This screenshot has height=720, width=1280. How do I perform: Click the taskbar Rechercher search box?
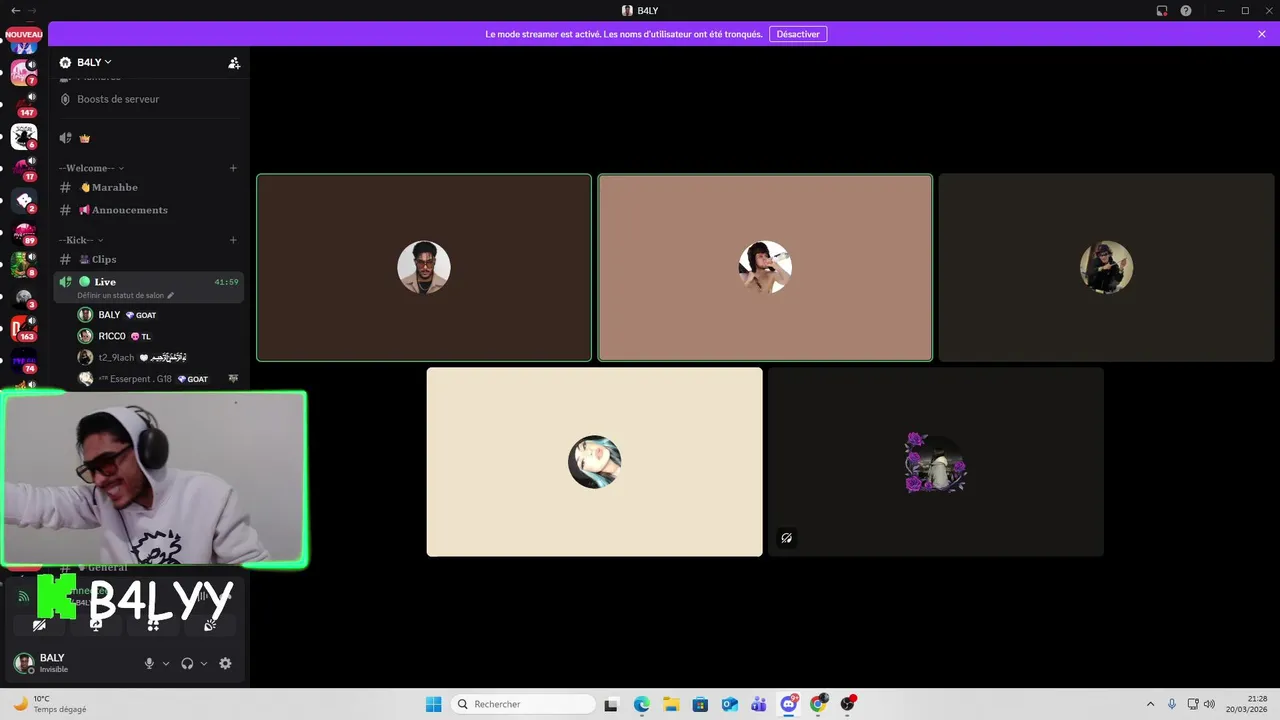[522, 704]
